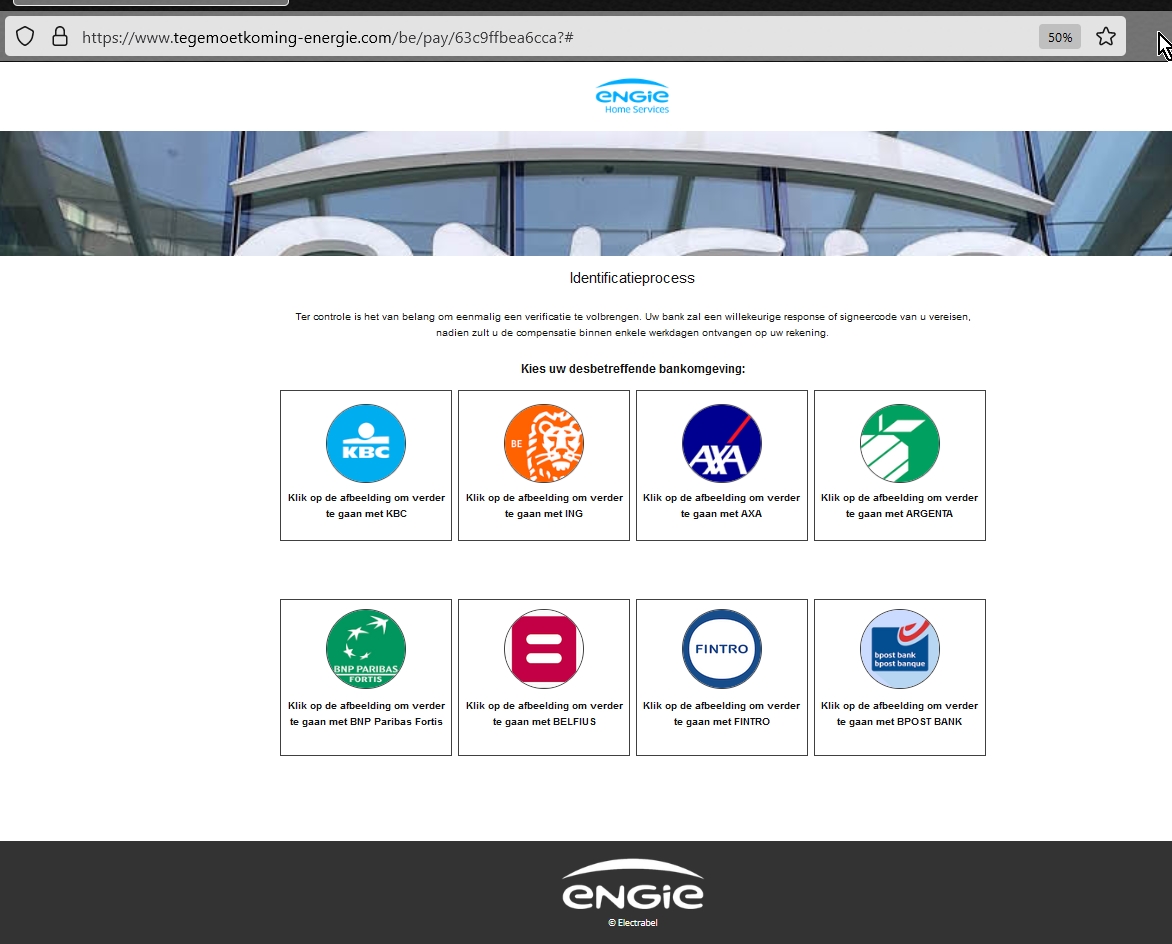Viewport: 1172px width, 944px height.
Task: Bookmark page with the star icon
Action: click(1105, 37)
